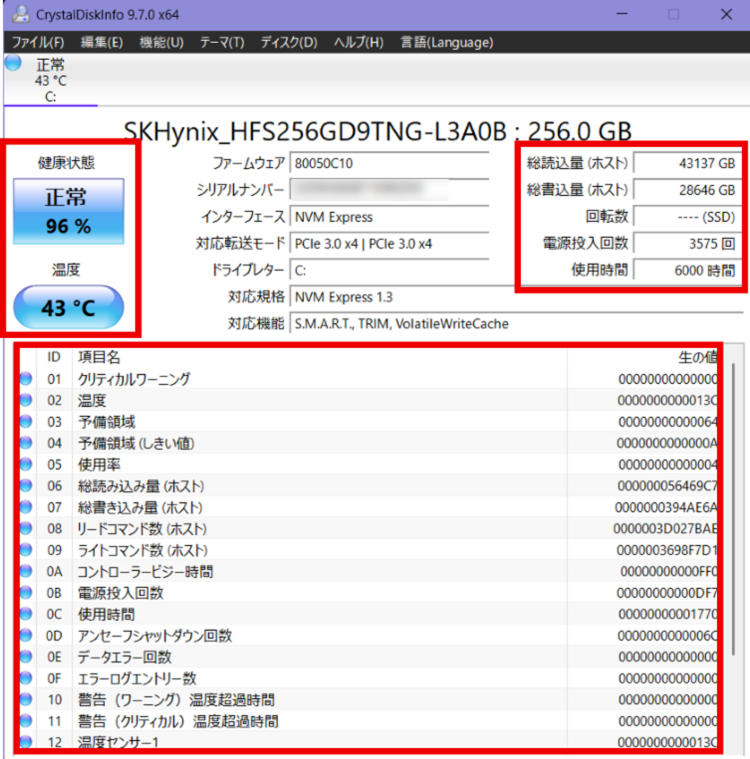Screen dimensions: 750x759
Task: Click status orb for 警告（ワーニング）温度超過時間 row
Action: point(26,699)
